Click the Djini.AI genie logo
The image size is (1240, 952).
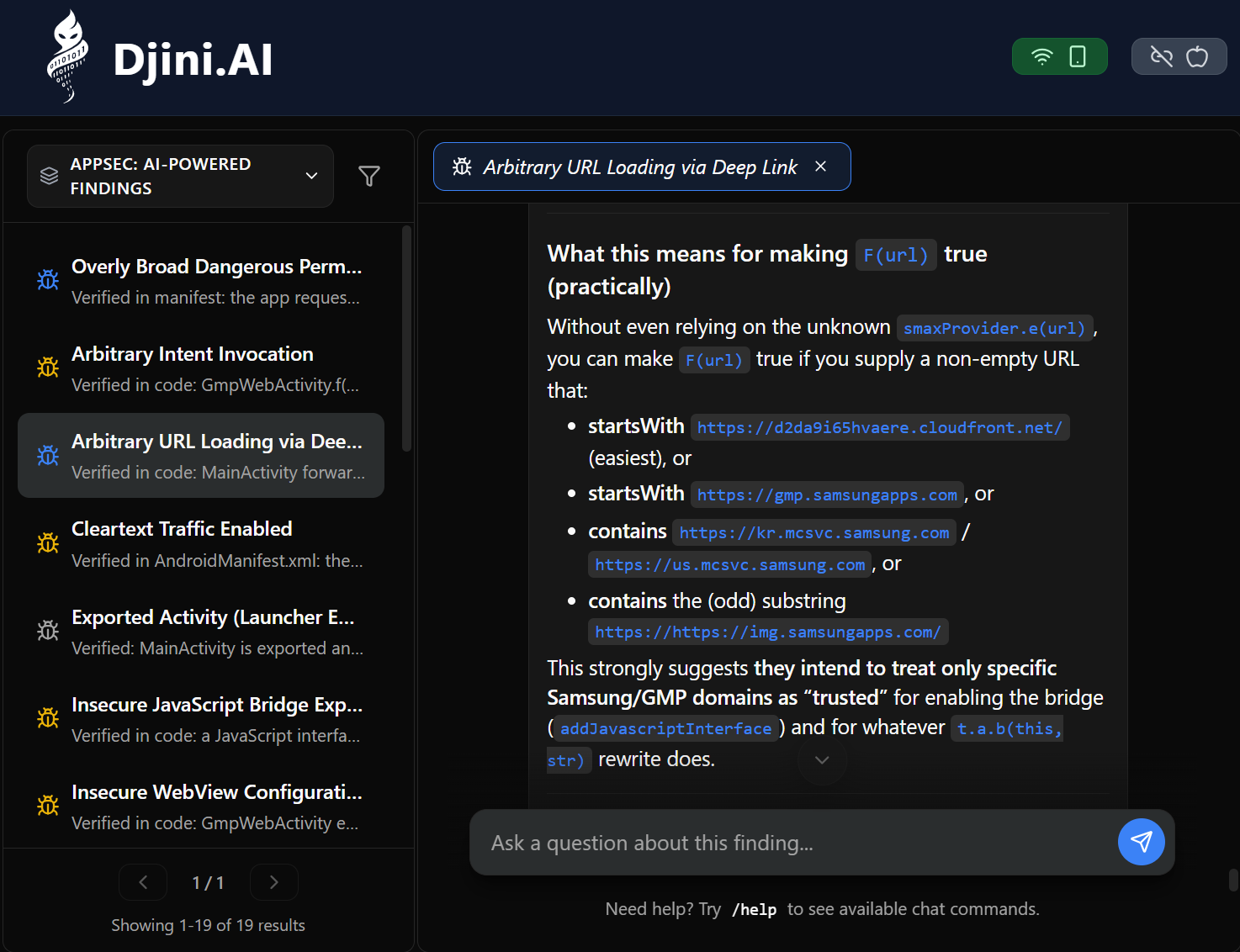click(67, 57)
